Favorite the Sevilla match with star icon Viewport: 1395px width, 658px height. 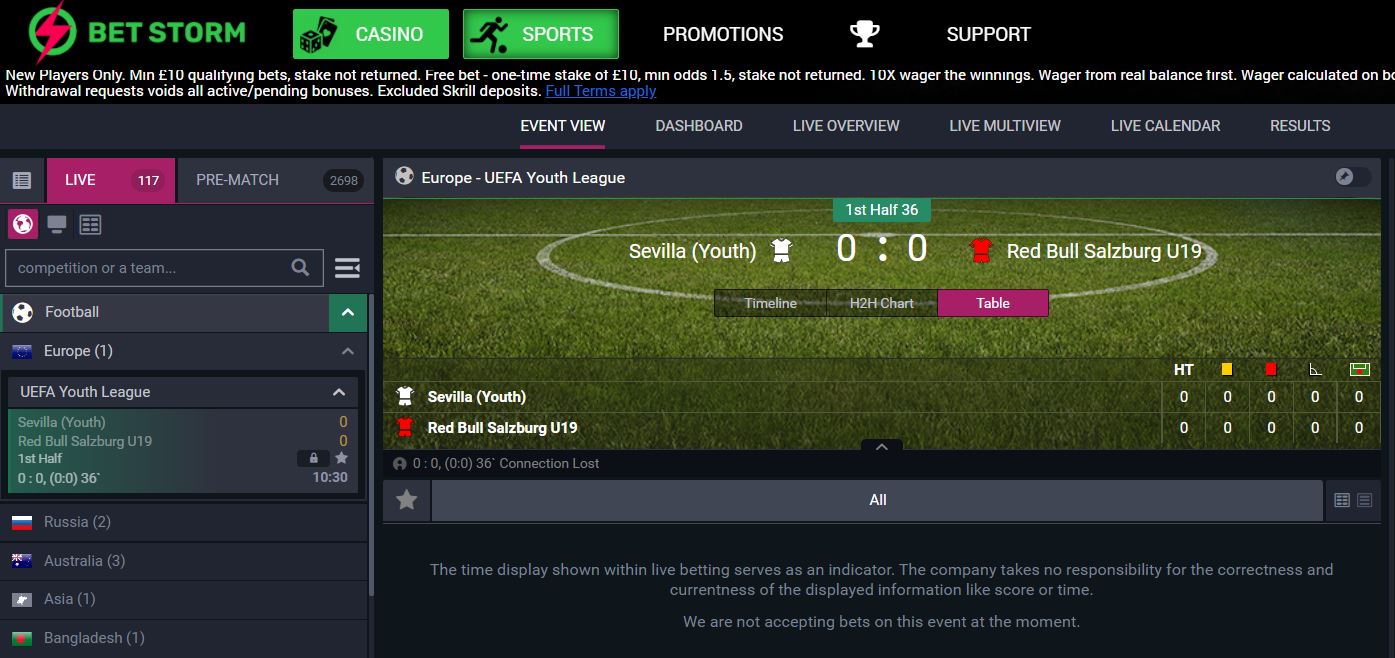tap(341, 458)
